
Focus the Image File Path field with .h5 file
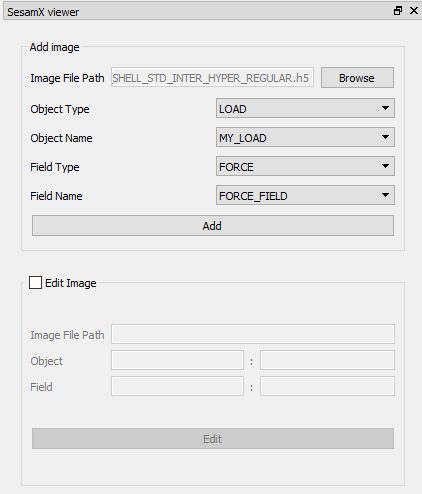click(x=212, y=78)
